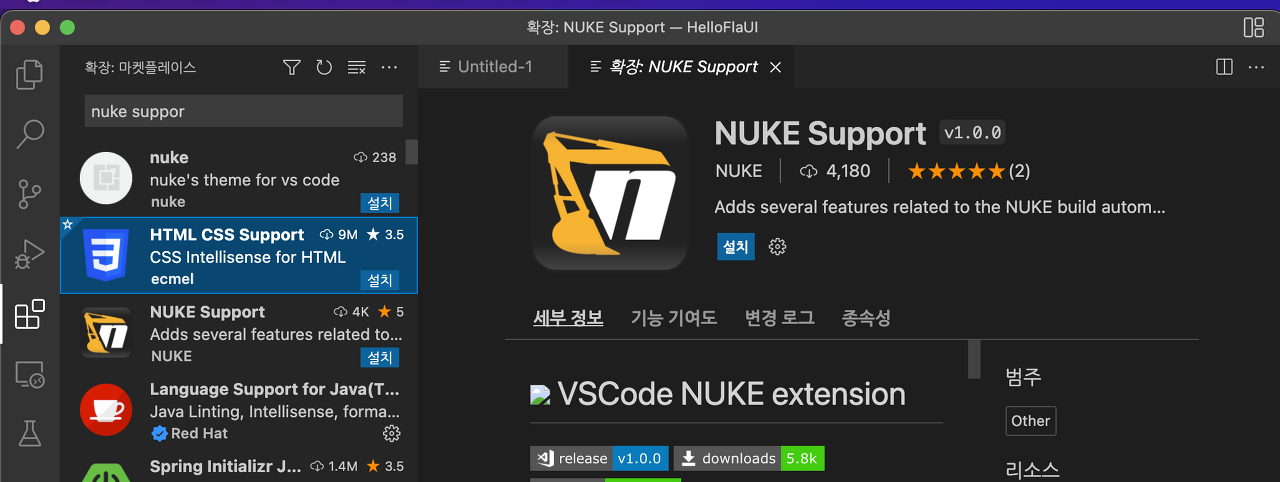Click the large NUKE Support excavator logo
Viewport: 1280px width, 482px height.
pos(610,193)
